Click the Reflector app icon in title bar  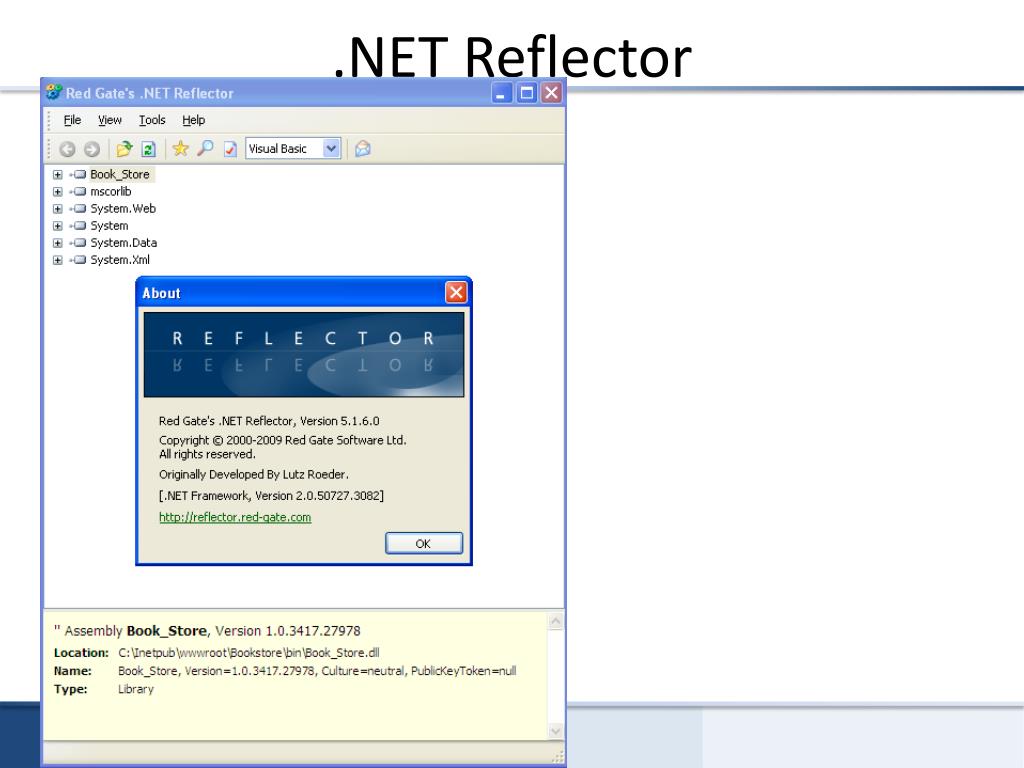point(54,93)
